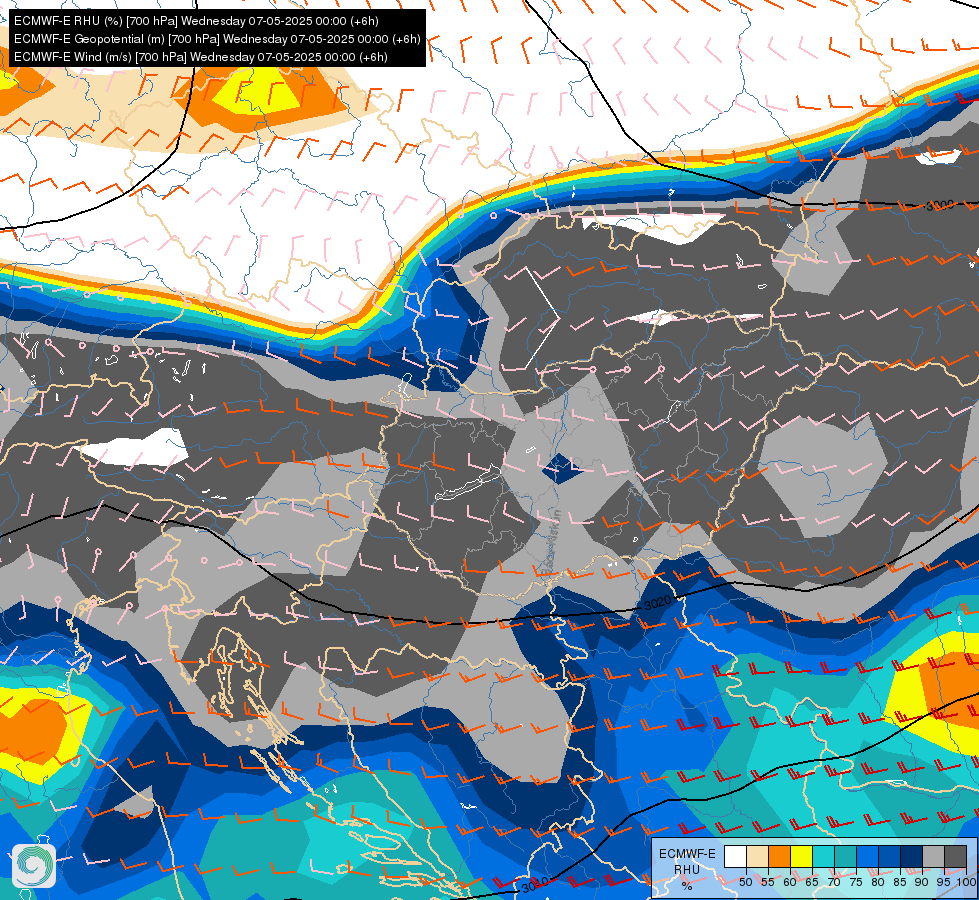The width and height of the screenshot is (979, 900).
Task: Select the bright blue 75–80% legend swatch
Action: tap(867, 857)
